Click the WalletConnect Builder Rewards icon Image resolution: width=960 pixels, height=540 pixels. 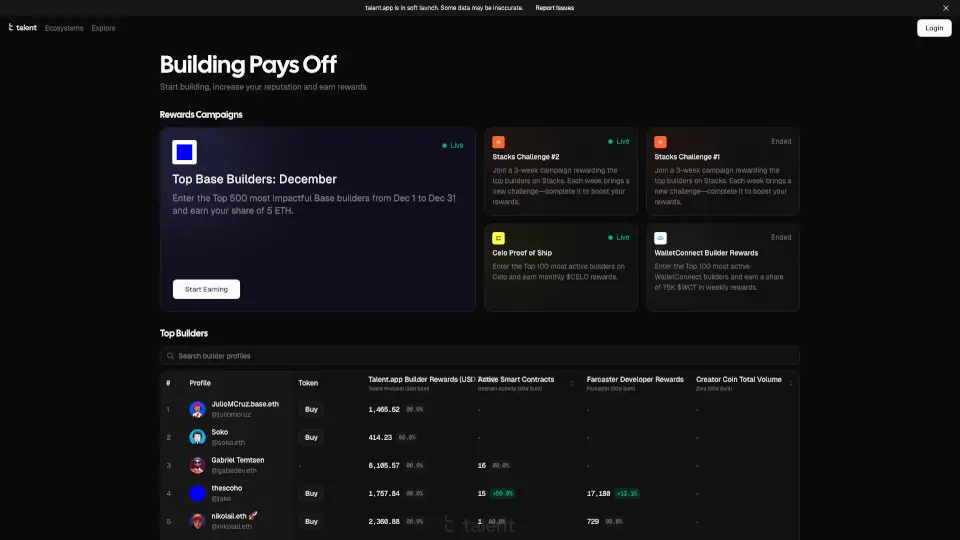661,238
